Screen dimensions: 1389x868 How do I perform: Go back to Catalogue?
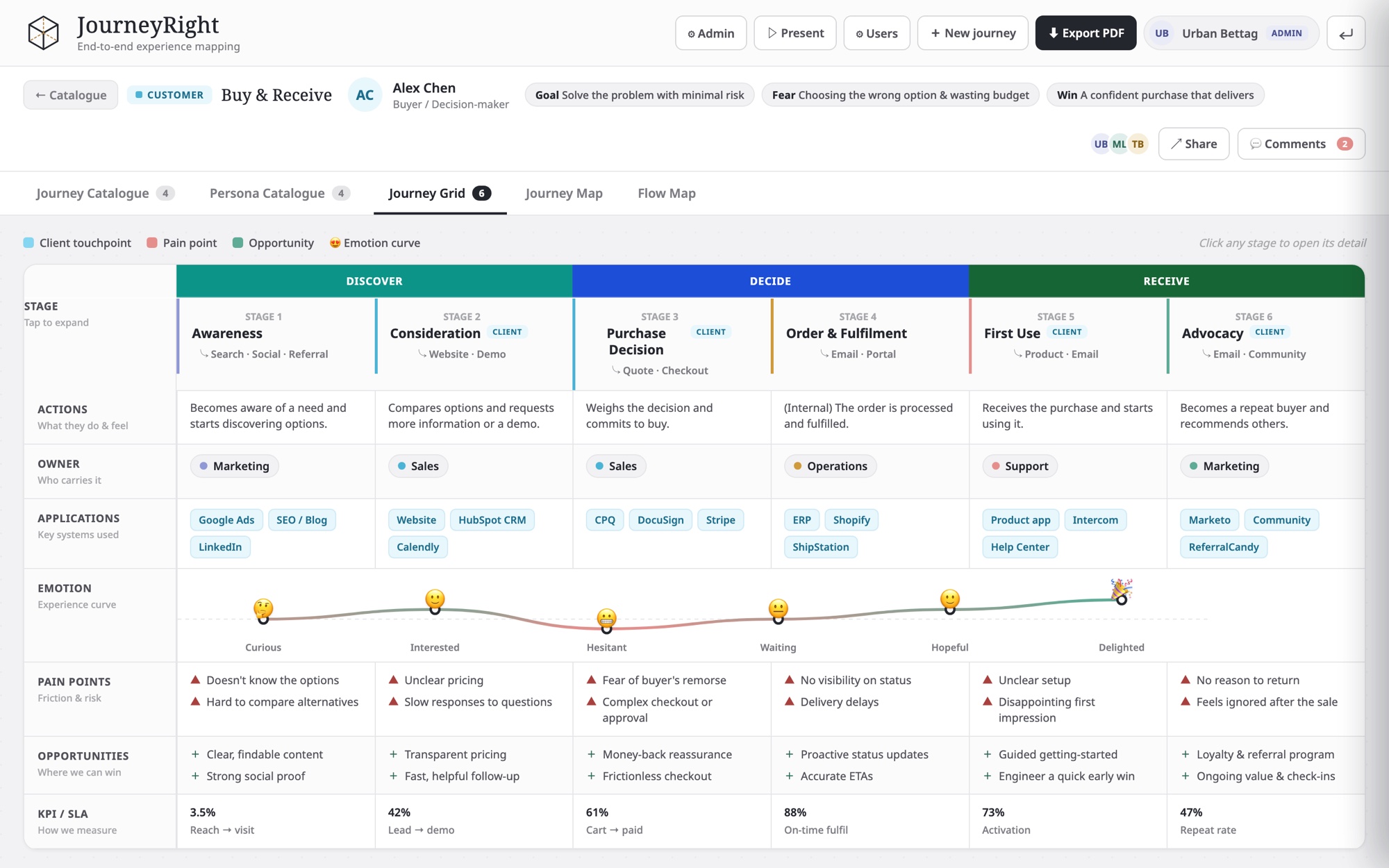click(x=71, y=95)
